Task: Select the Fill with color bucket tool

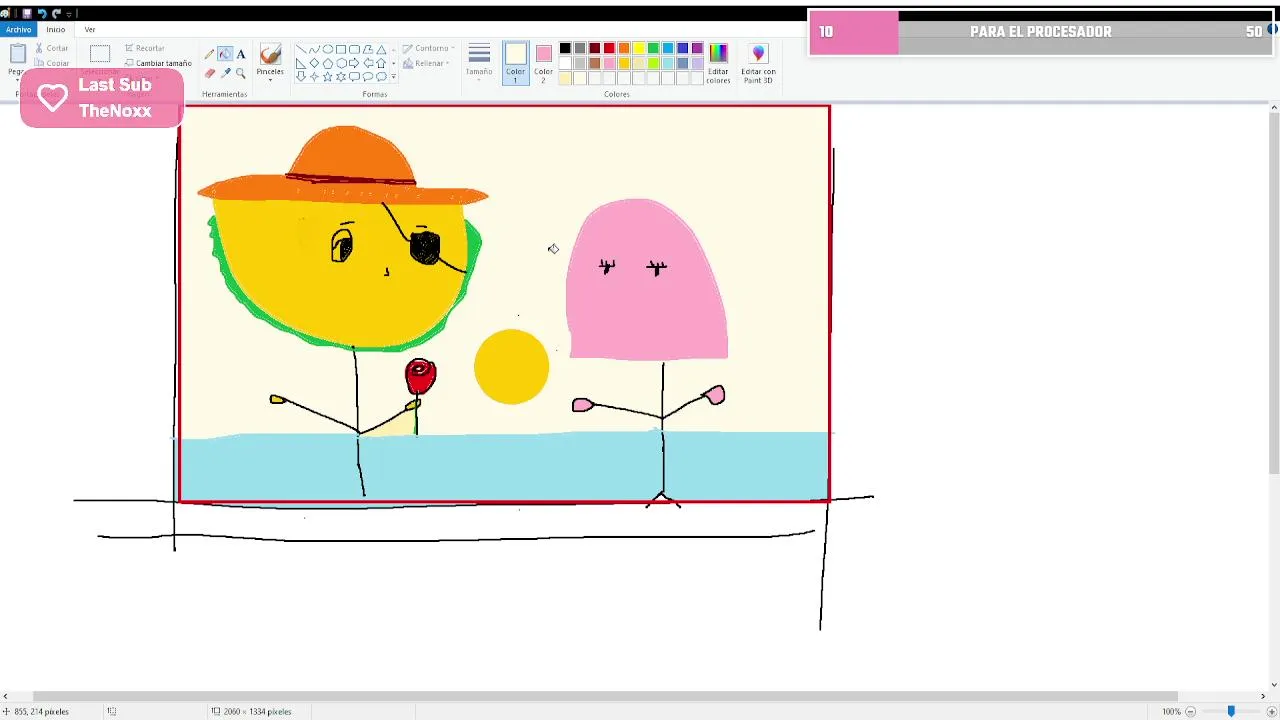Action: pyautogui.click(x=225, y=54)
